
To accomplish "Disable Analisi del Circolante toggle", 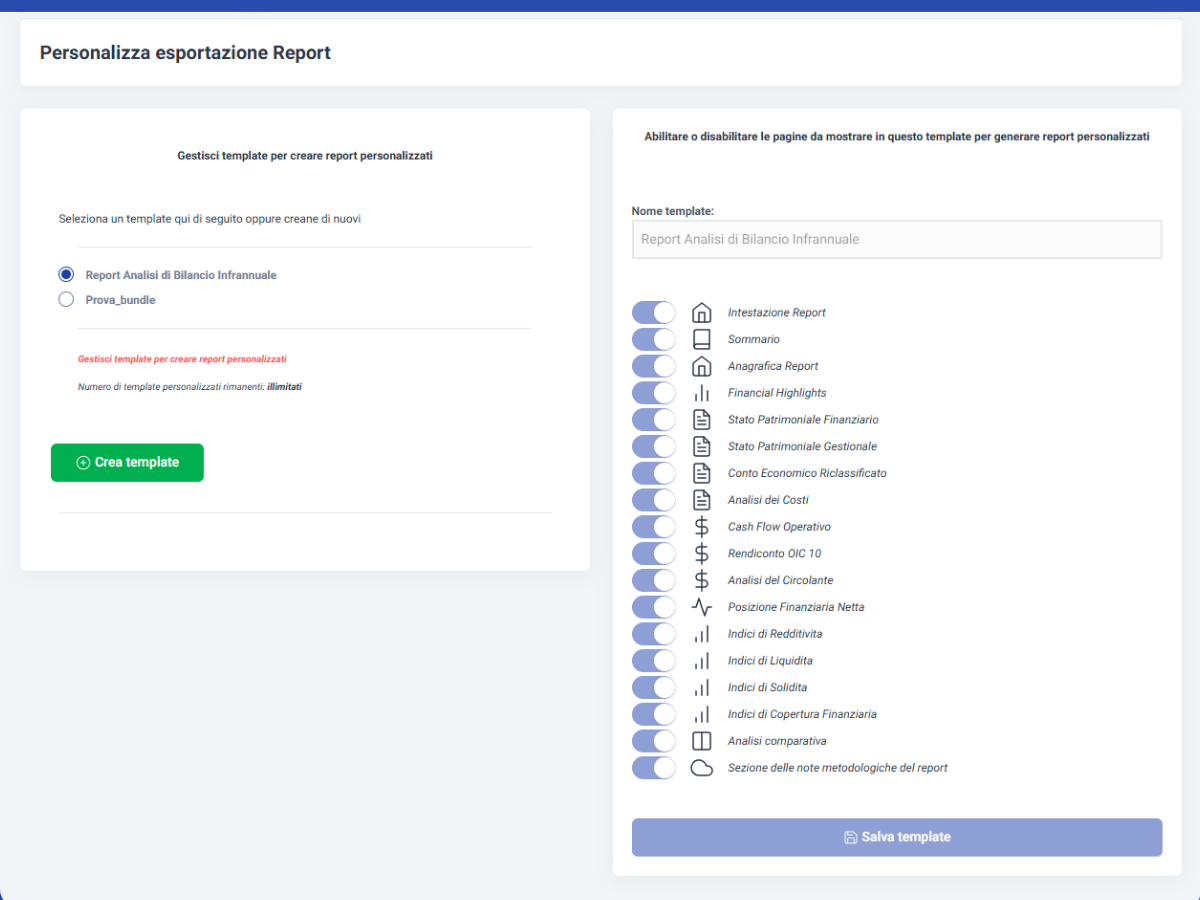I will [x=654, y=580].
